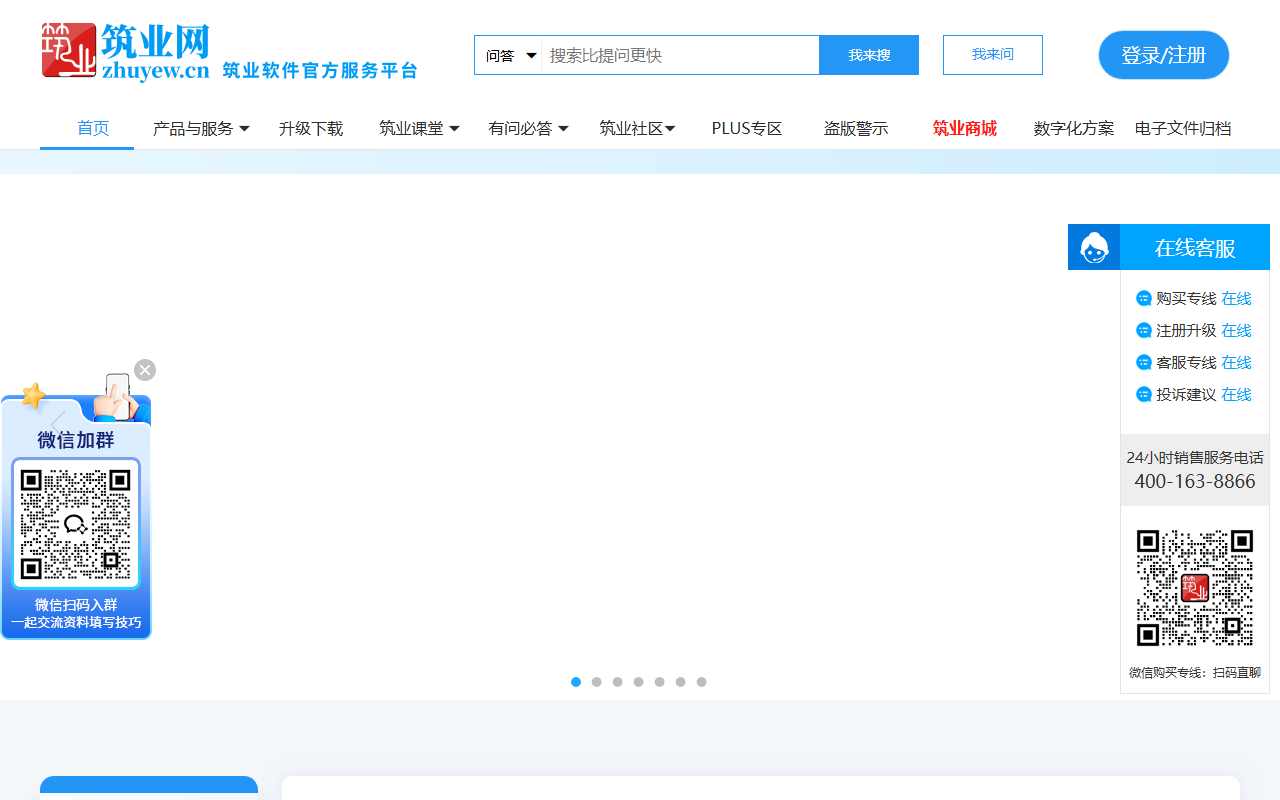Select the fourth carousel dot
The image size is (1280, 800).
[639, 682]
